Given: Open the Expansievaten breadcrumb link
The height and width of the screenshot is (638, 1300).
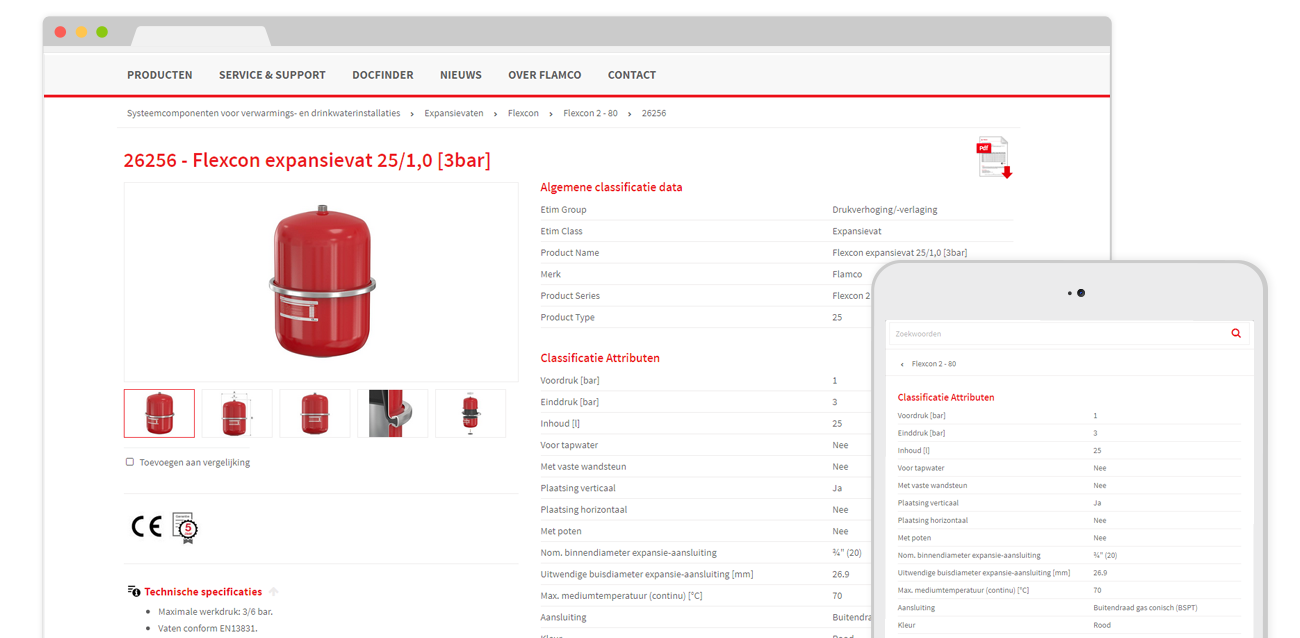Looking at the screenshot, I should pos(454,113).
